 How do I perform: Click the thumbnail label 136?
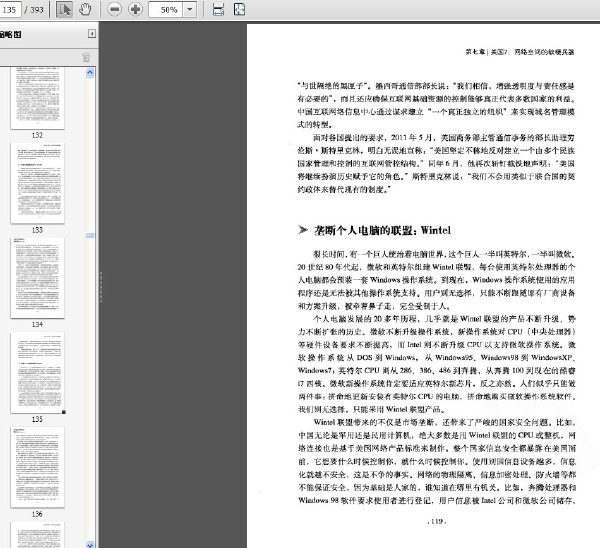tap(37, 514)
